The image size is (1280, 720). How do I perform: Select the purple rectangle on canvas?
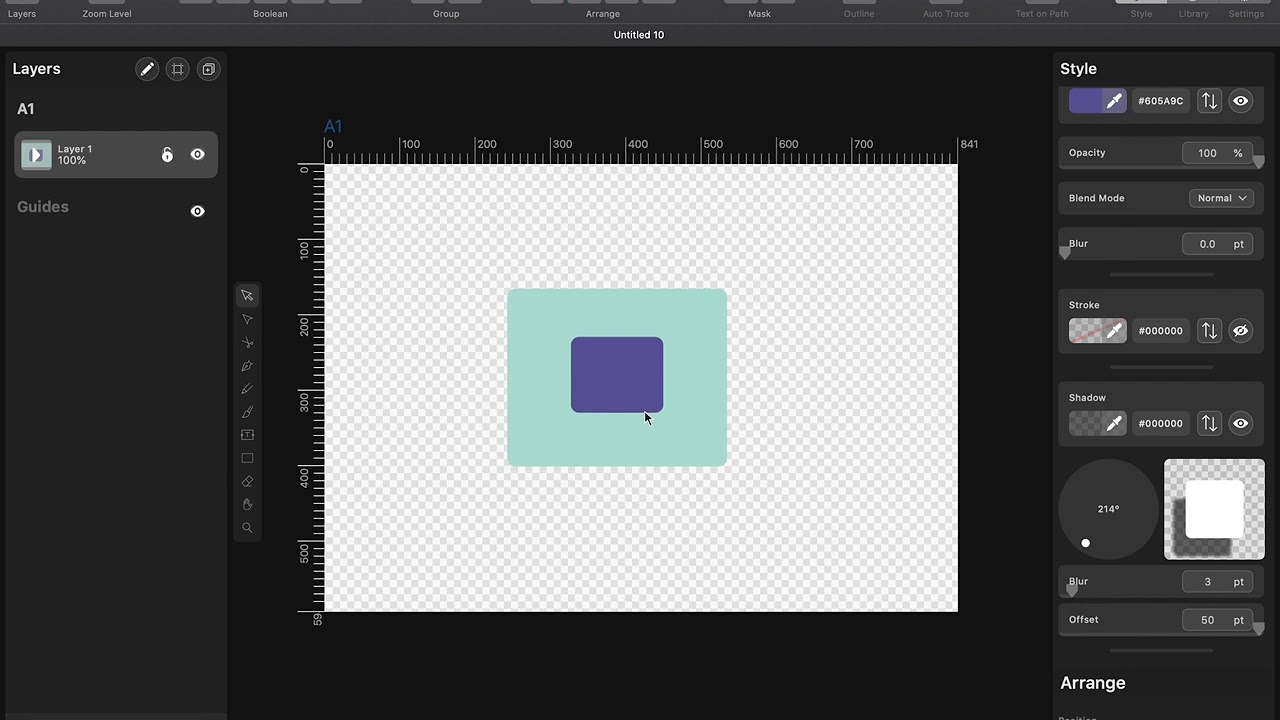617,374
